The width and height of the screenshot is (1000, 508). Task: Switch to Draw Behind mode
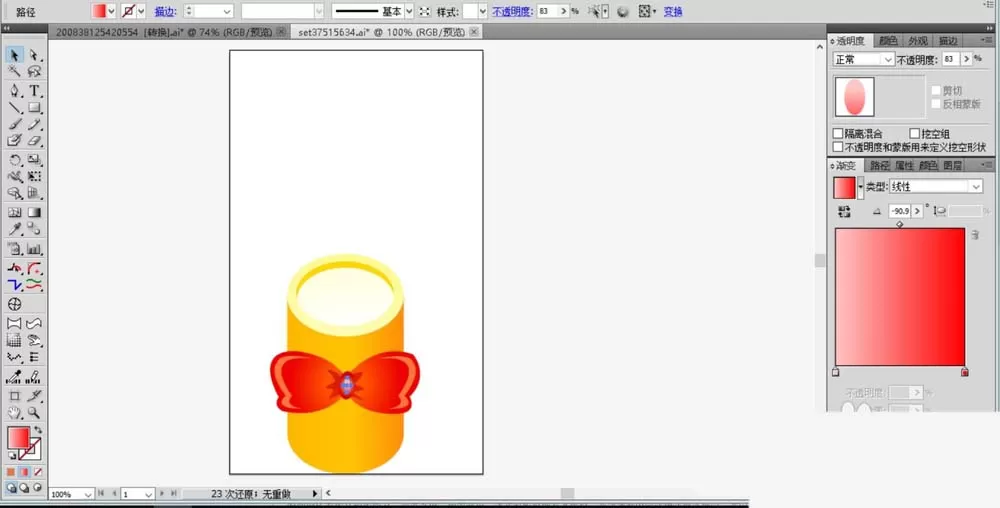pyautogui.click(x=24, y=488)
